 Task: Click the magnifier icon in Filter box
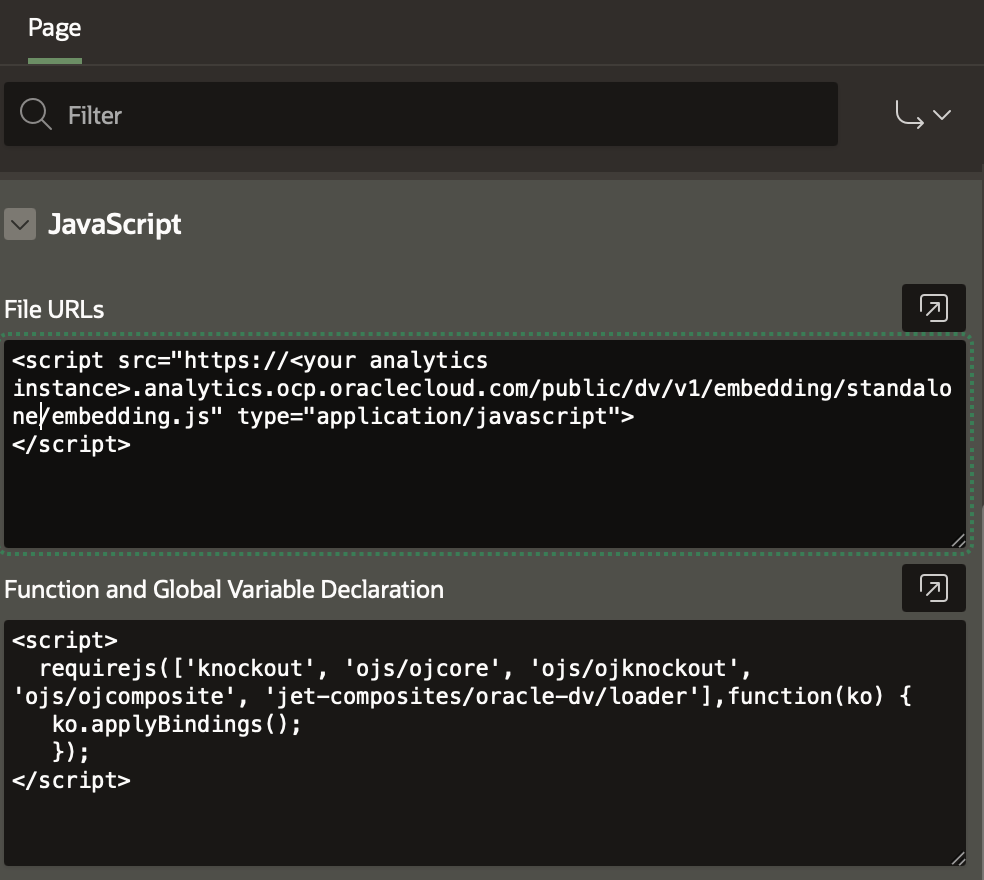[x=35, y=114]
